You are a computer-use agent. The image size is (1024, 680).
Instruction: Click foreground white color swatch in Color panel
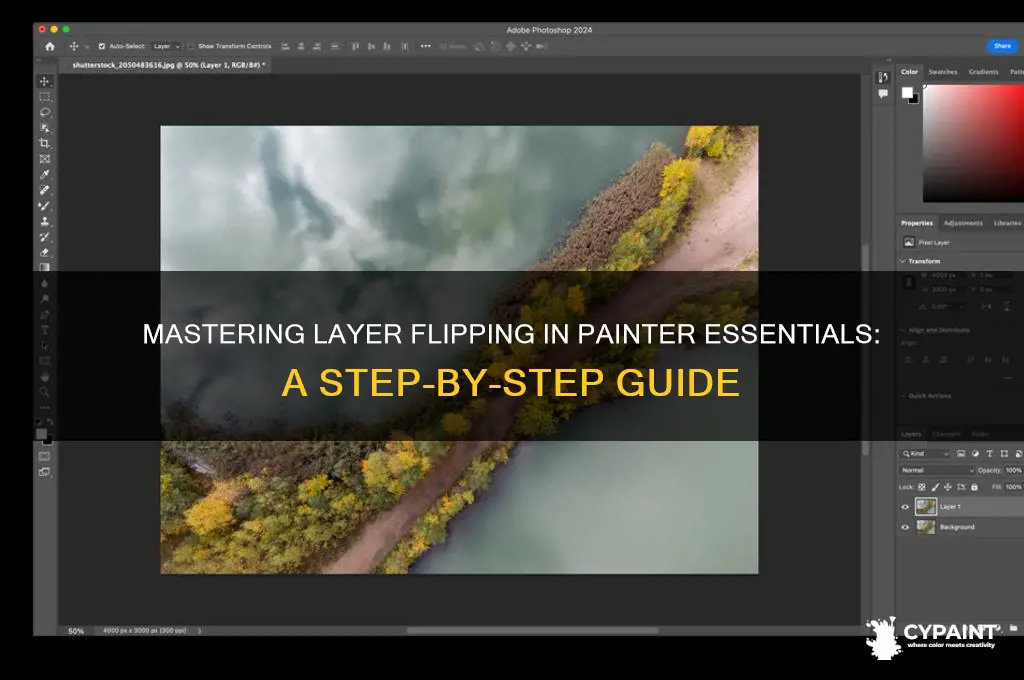click(907, 93)
